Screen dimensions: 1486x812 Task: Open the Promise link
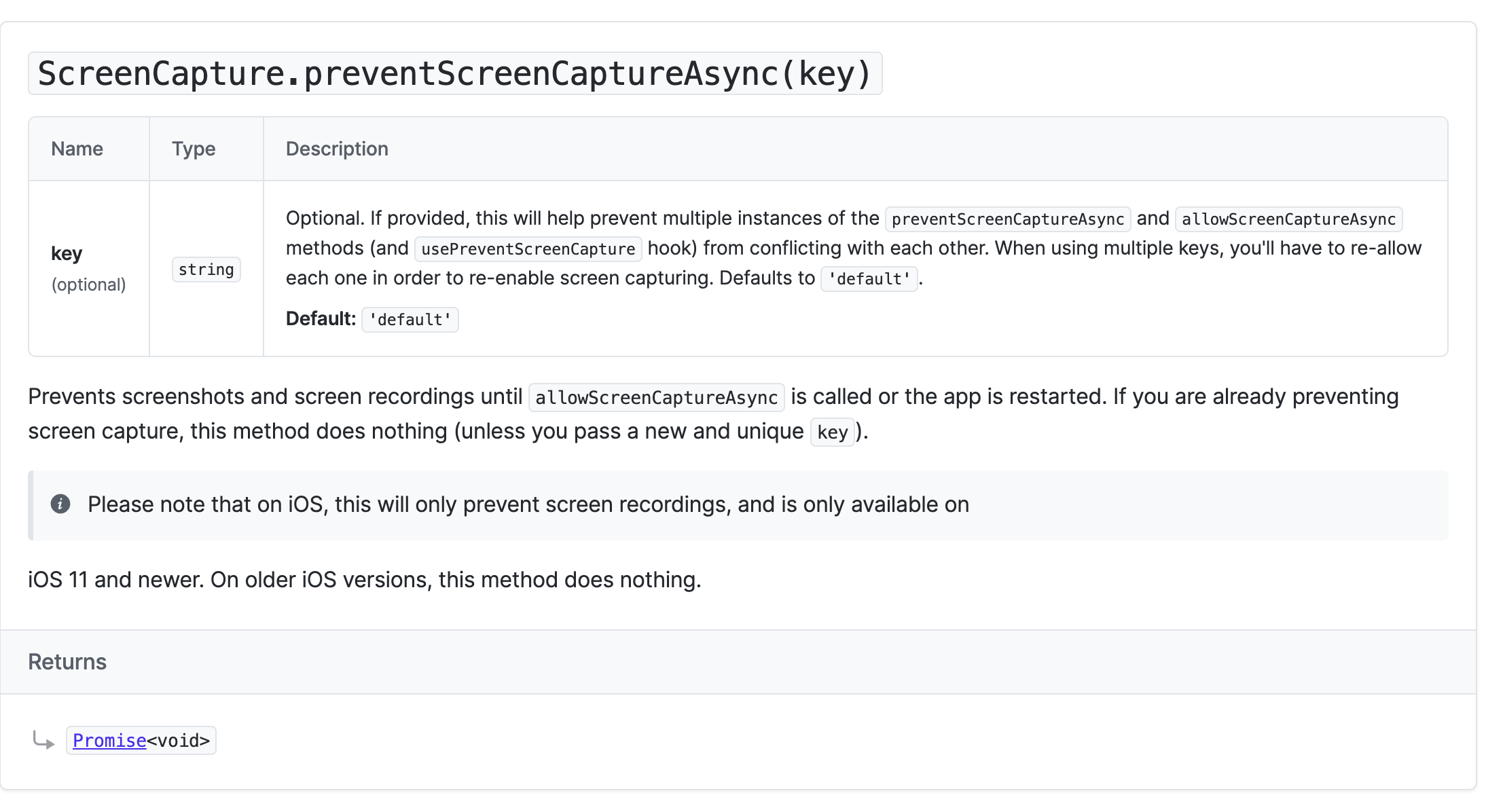click(109, 741)
